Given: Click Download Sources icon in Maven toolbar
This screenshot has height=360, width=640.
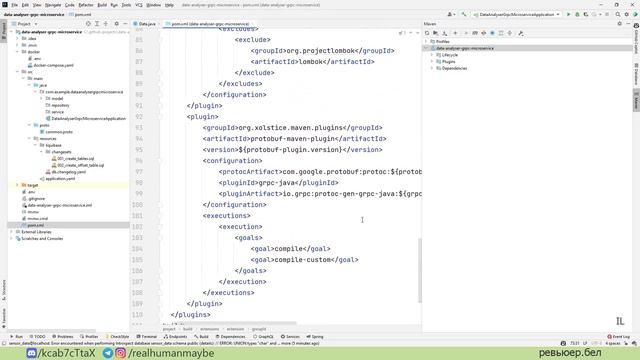Looking at the screenshot, I should tap(444, 33).
